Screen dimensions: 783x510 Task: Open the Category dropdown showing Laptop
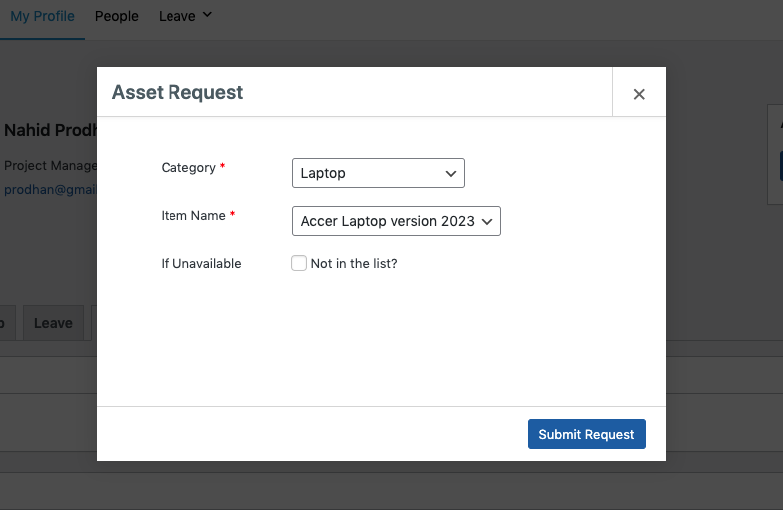[378, 173]
